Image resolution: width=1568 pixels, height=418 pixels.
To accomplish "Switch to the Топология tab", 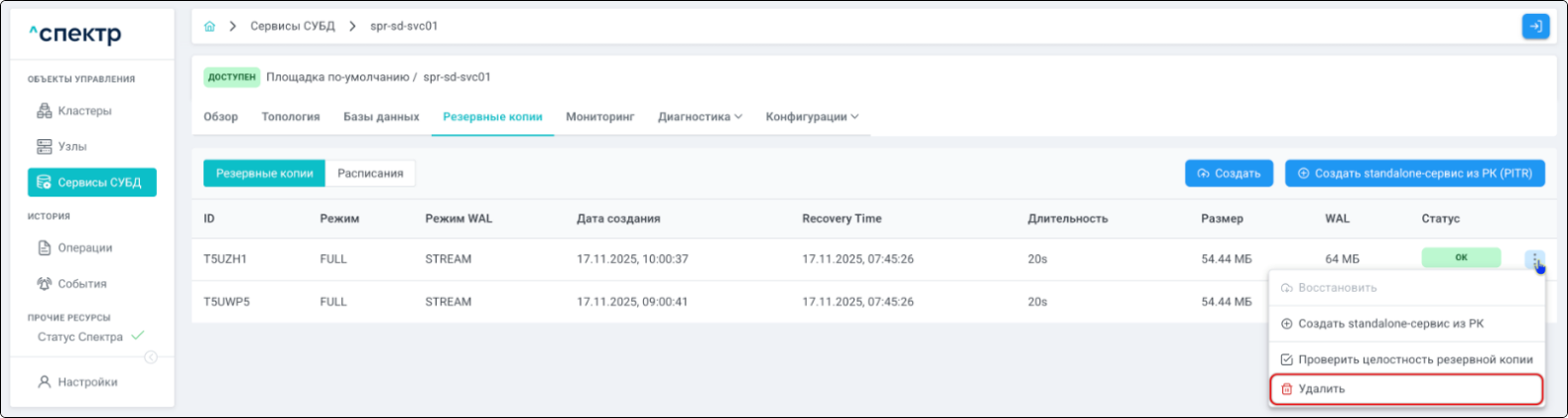I will coord(290,117).
